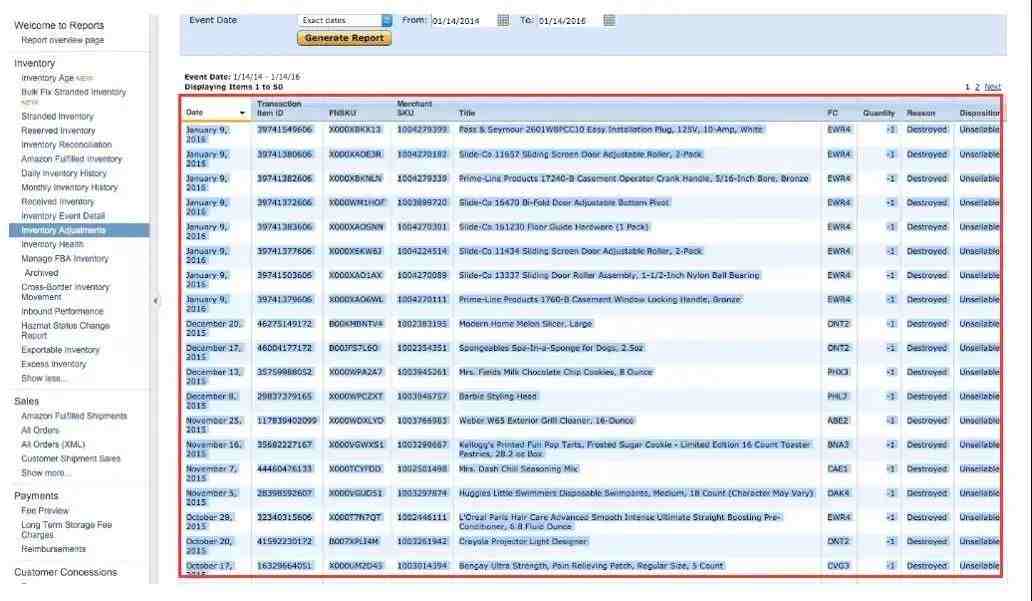Open Weber W65 Exterior Grill Cleaner title
The height and width of the screenshot is (601, 1032).
(x=546, y=421)
